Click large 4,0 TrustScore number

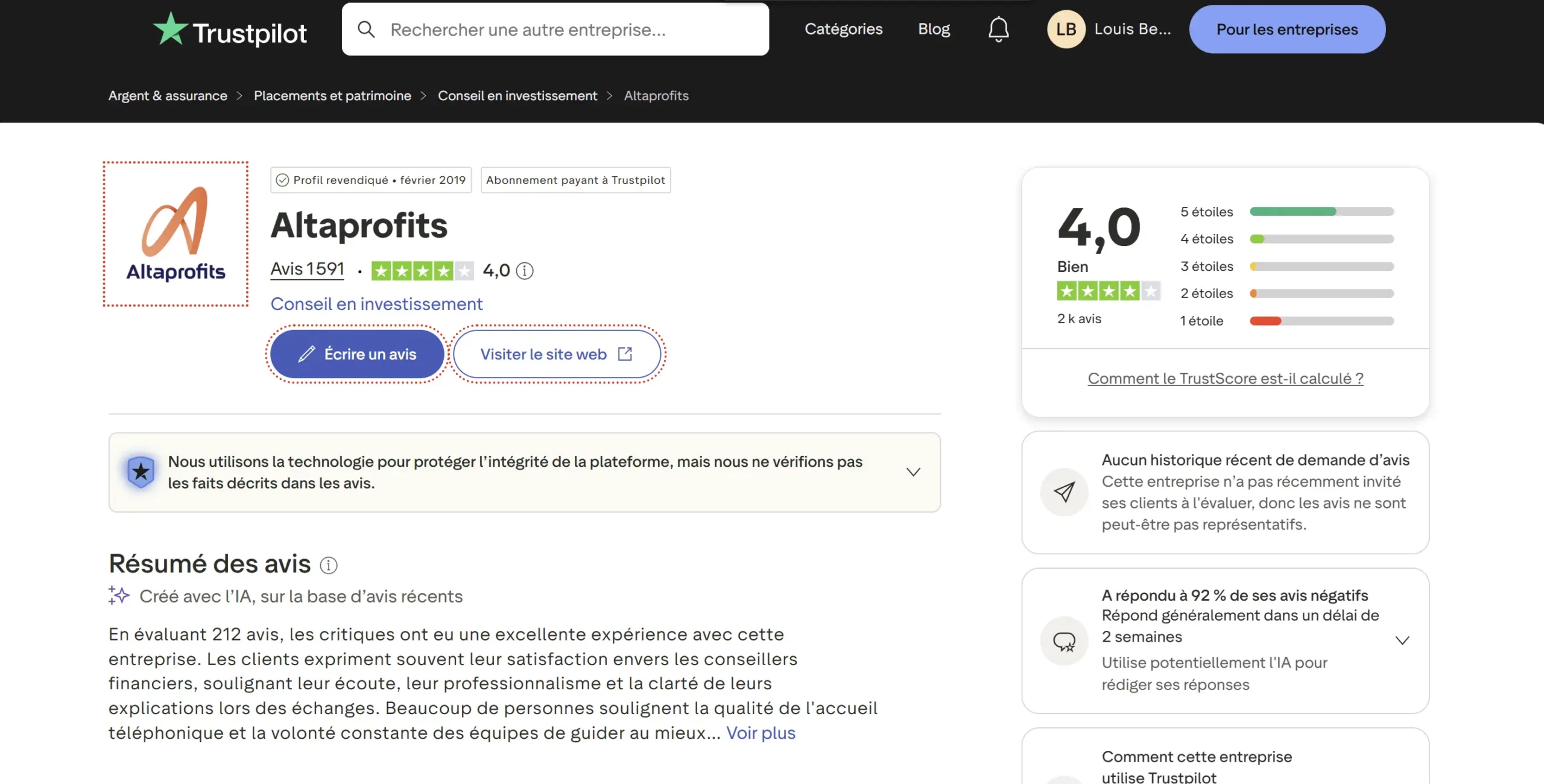(1099, 228)
